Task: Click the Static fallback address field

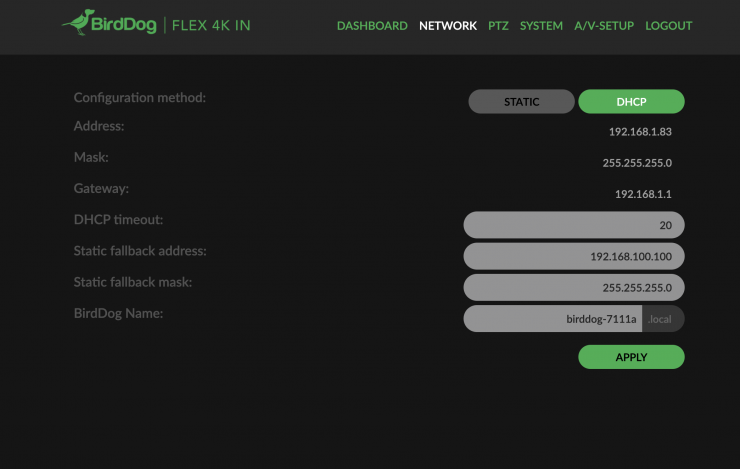Action: (574, 256)
